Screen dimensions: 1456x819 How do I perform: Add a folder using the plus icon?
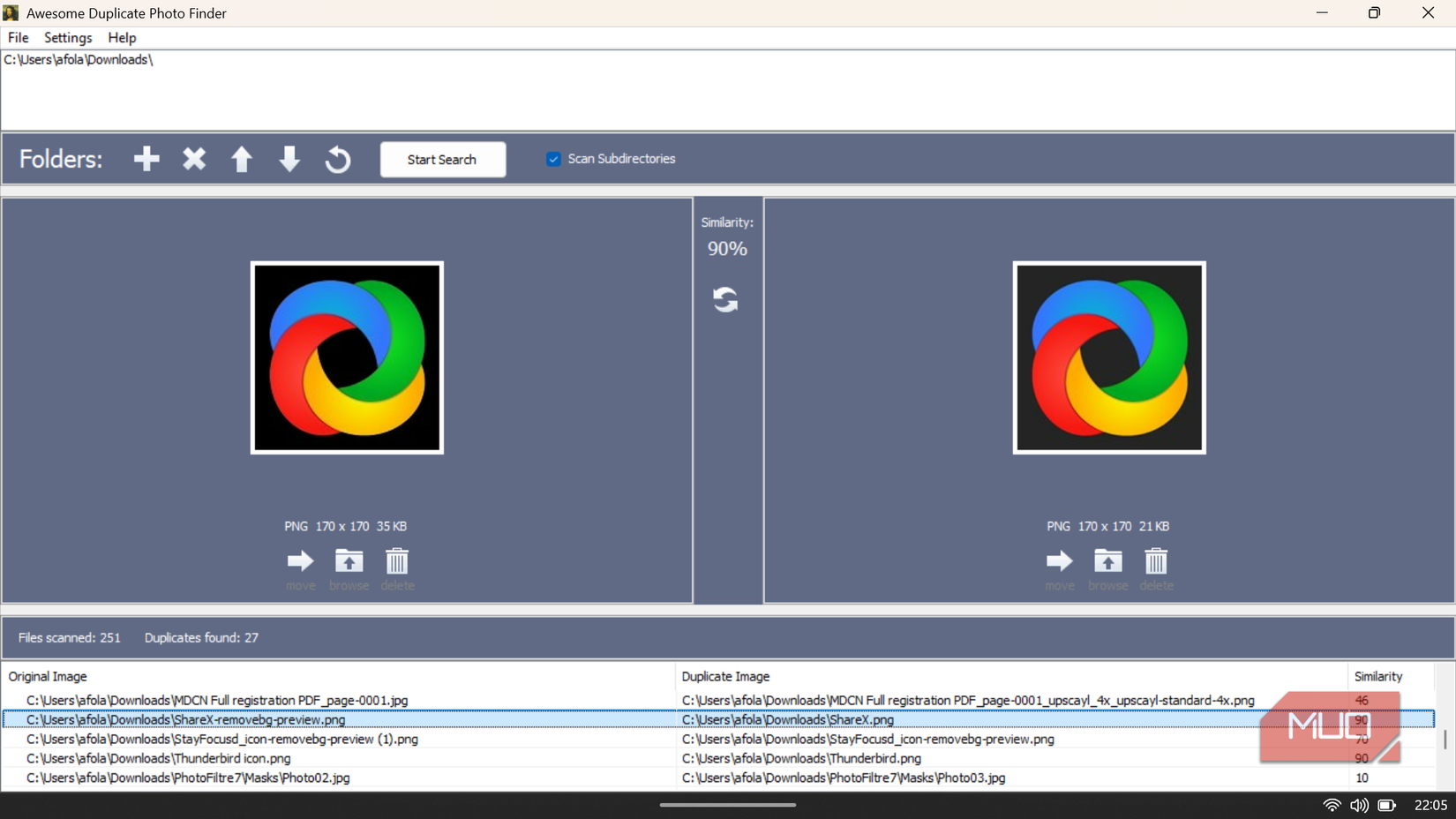pos(146,159)
